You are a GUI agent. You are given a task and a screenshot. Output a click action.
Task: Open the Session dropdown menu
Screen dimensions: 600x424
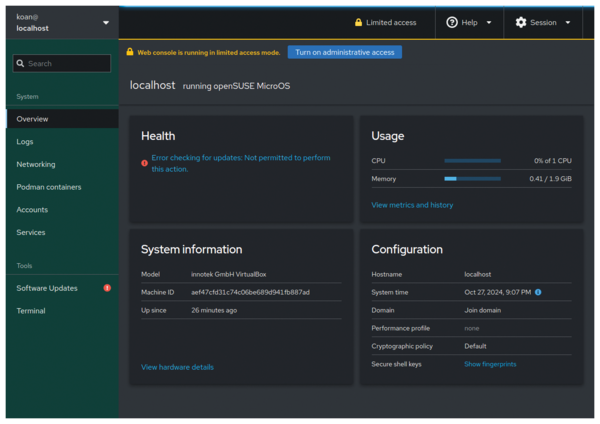[x=544, y=22]
